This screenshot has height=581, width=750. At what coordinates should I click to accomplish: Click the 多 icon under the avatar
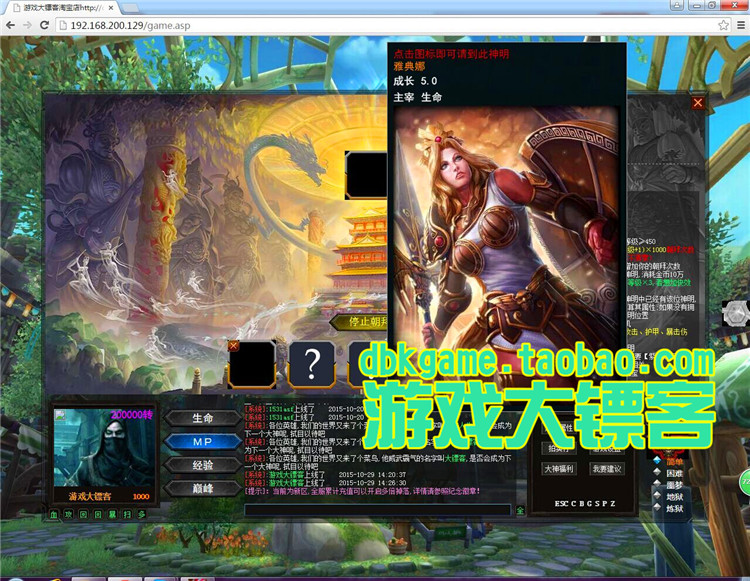coord(142,515)
